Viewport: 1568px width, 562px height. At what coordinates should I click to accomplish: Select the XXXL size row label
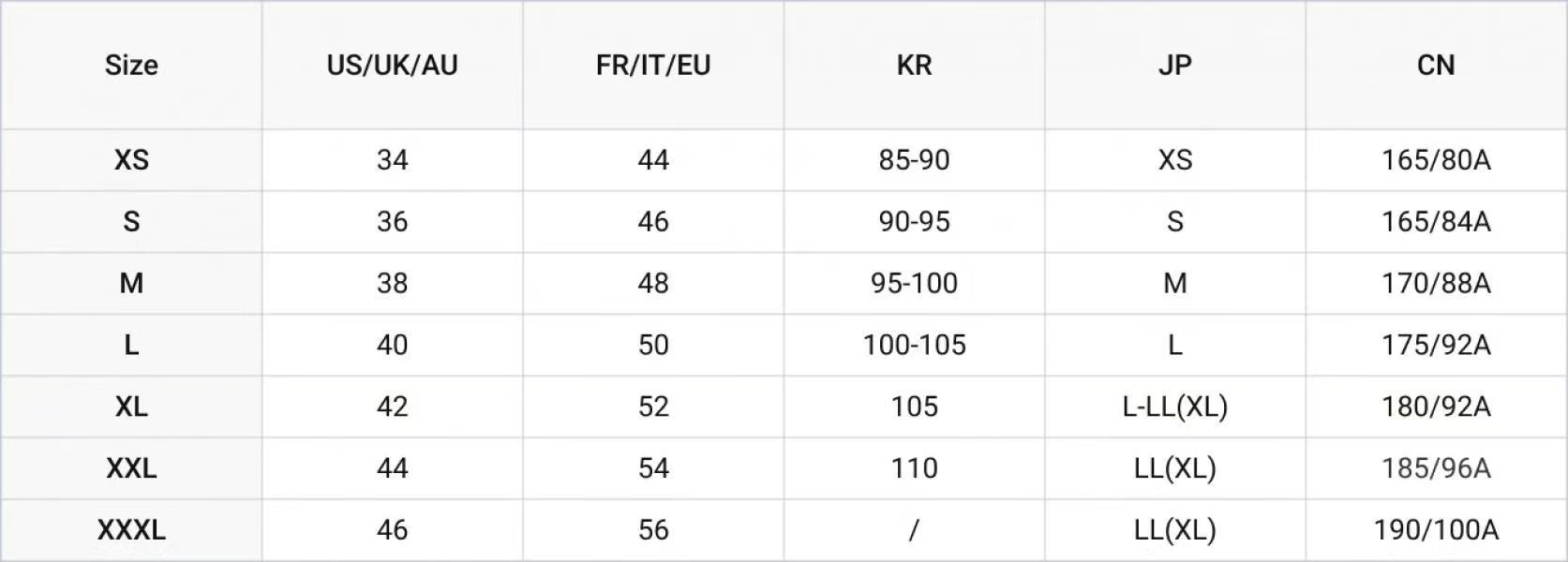[131, 530]
